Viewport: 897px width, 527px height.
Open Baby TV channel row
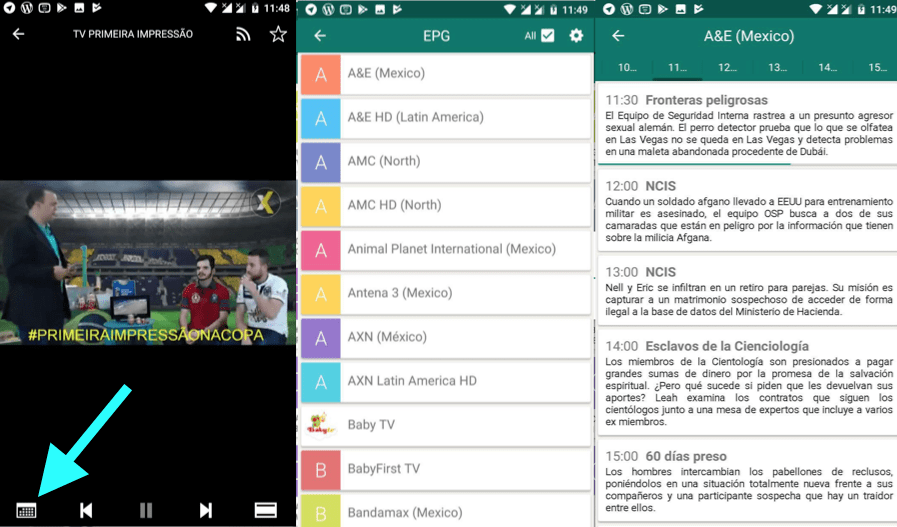coord(446,426)
